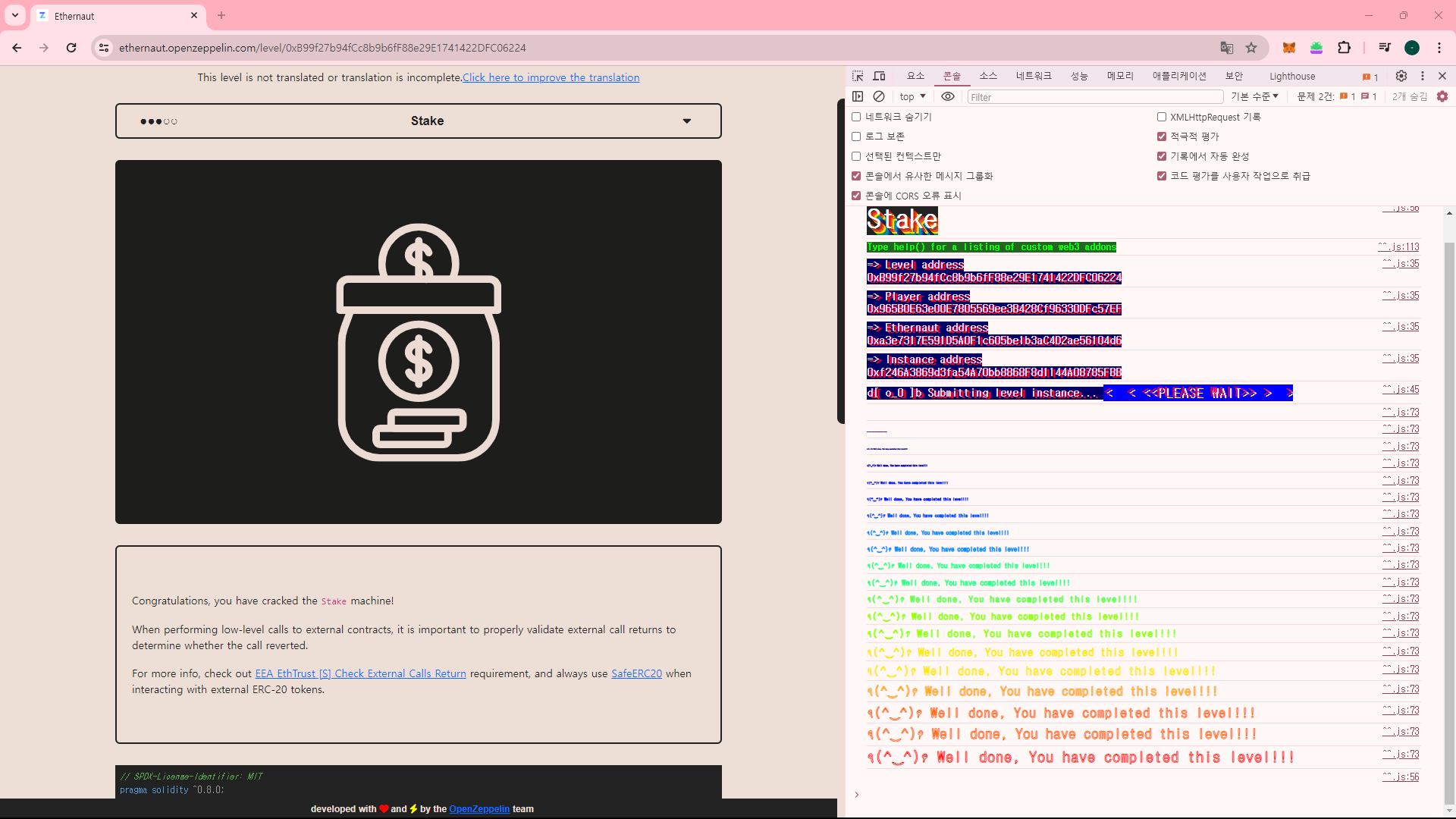
Task: Enable XMLHttpRequest 기록 checkbox
Action: pos(1162,117)
